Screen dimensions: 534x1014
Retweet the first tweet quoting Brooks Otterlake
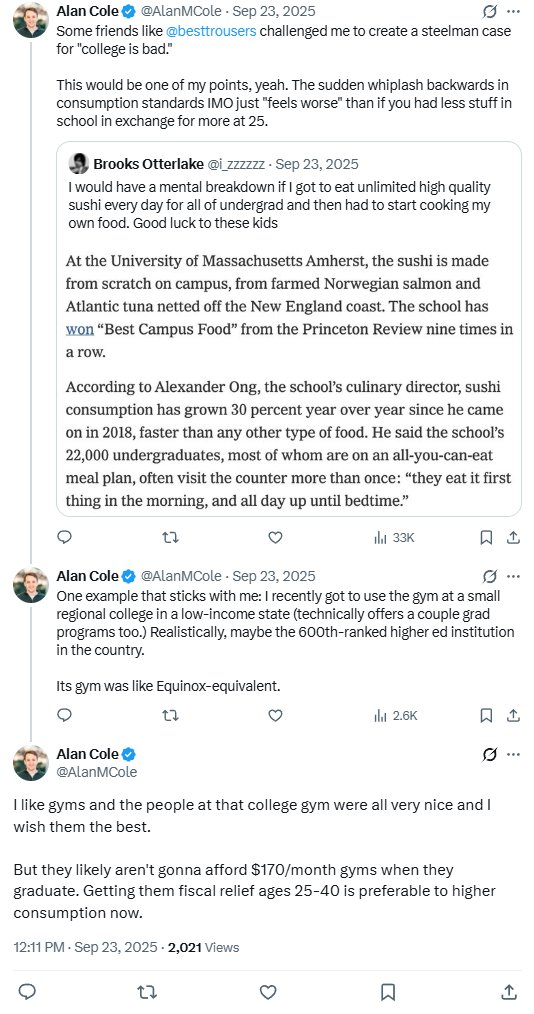pyautogui.click(x=170, y=537)
